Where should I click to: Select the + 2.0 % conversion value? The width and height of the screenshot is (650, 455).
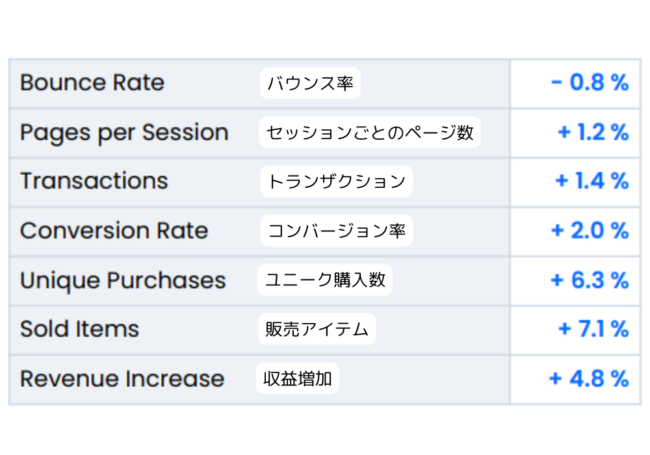pos(590,231)
